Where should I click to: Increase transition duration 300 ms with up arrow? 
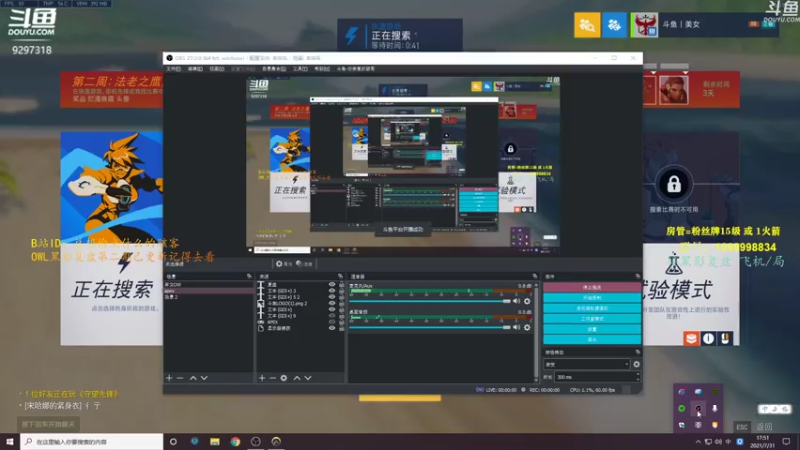[638, 374]
